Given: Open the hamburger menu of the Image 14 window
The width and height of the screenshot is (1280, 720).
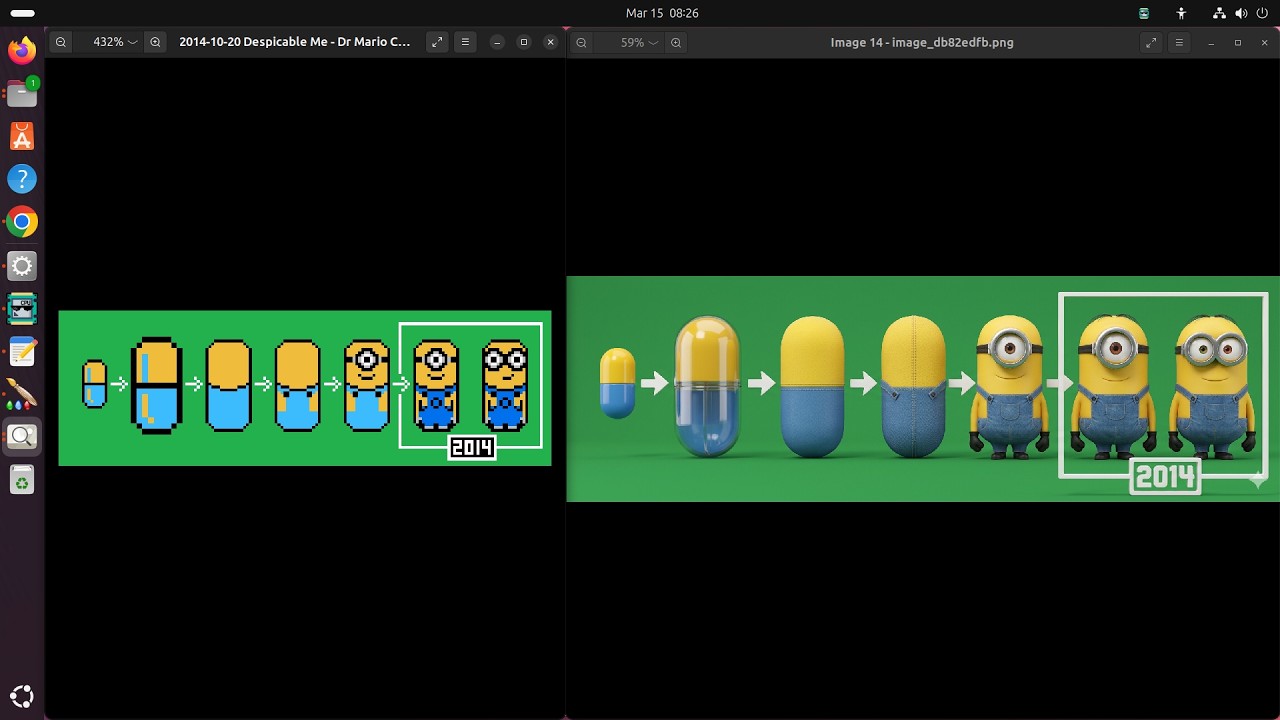Looking at the screenshot, I should tap(1179, 42).
